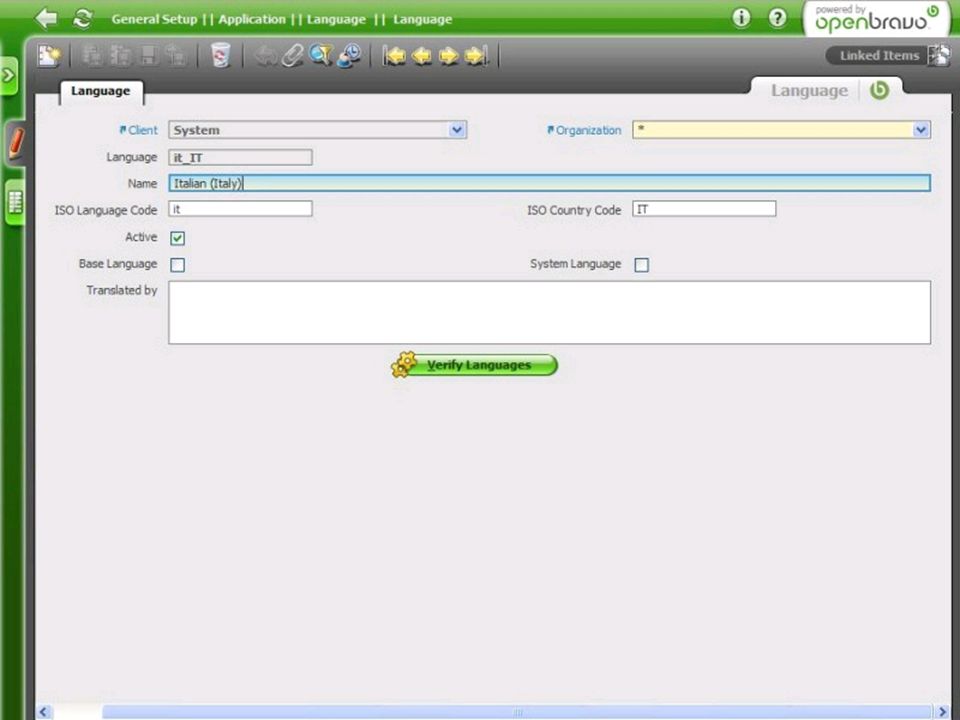Go to the previous record
Screen dimensions: 960x720
(421, 56)
